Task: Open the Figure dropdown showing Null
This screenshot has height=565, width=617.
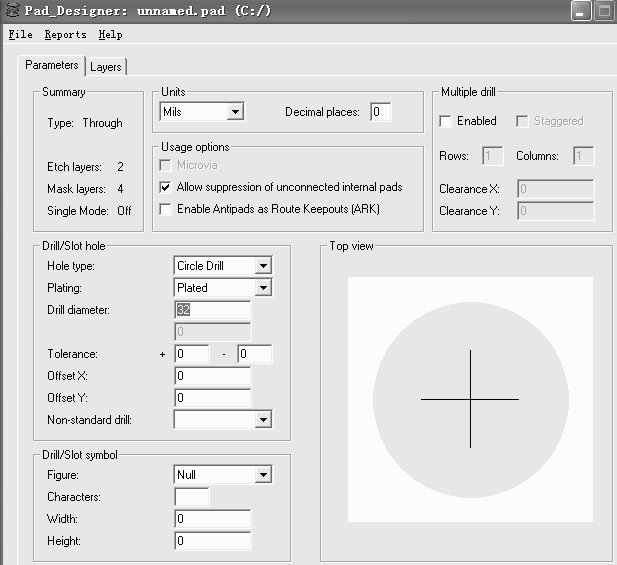Action: [223, 475]
